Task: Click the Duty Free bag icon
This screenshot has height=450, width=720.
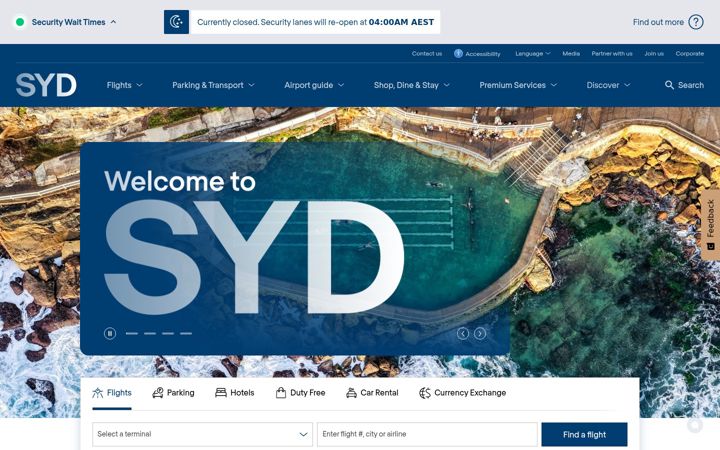Action: pyautogui.click(x=281, y=393)
